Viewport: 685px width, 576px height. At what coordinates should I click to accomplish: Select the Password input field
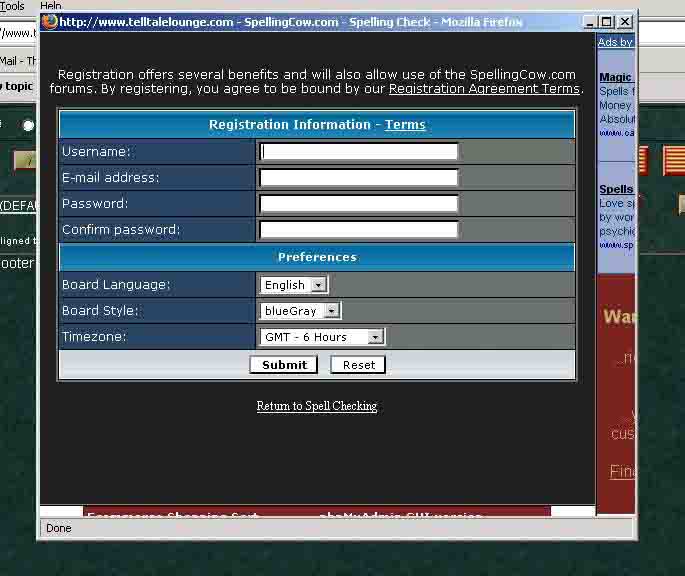[358, 204]
